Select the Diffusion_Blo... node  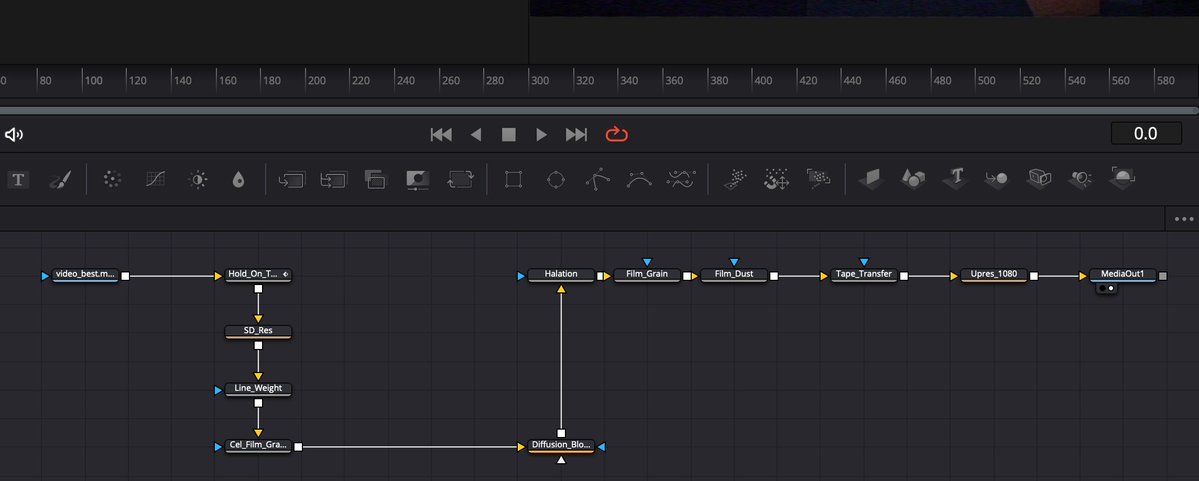click(x=561, y=446)
